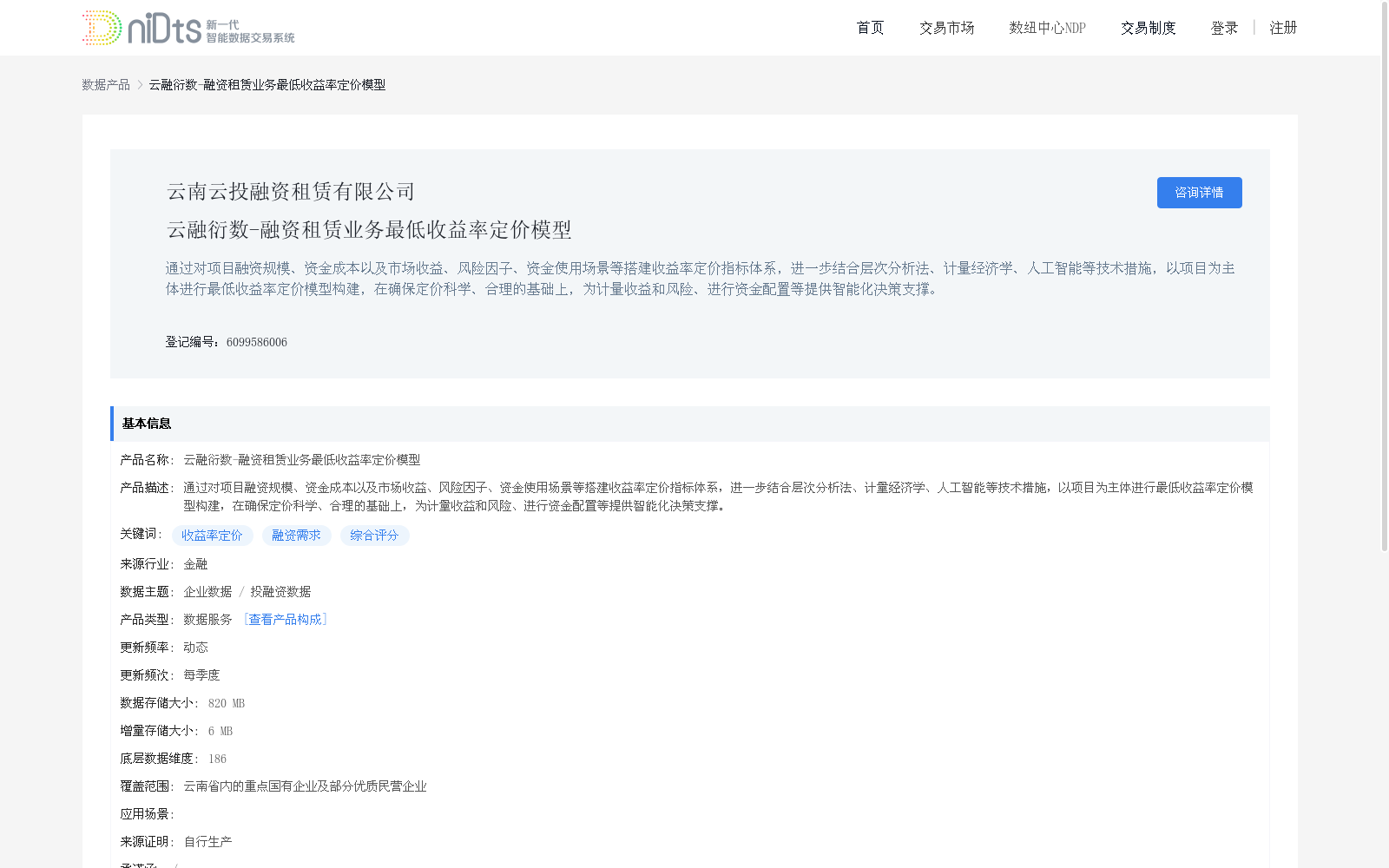Click the niDts logo icon
The height and width of the screenshot is (868, 1389).
[188, 28]
